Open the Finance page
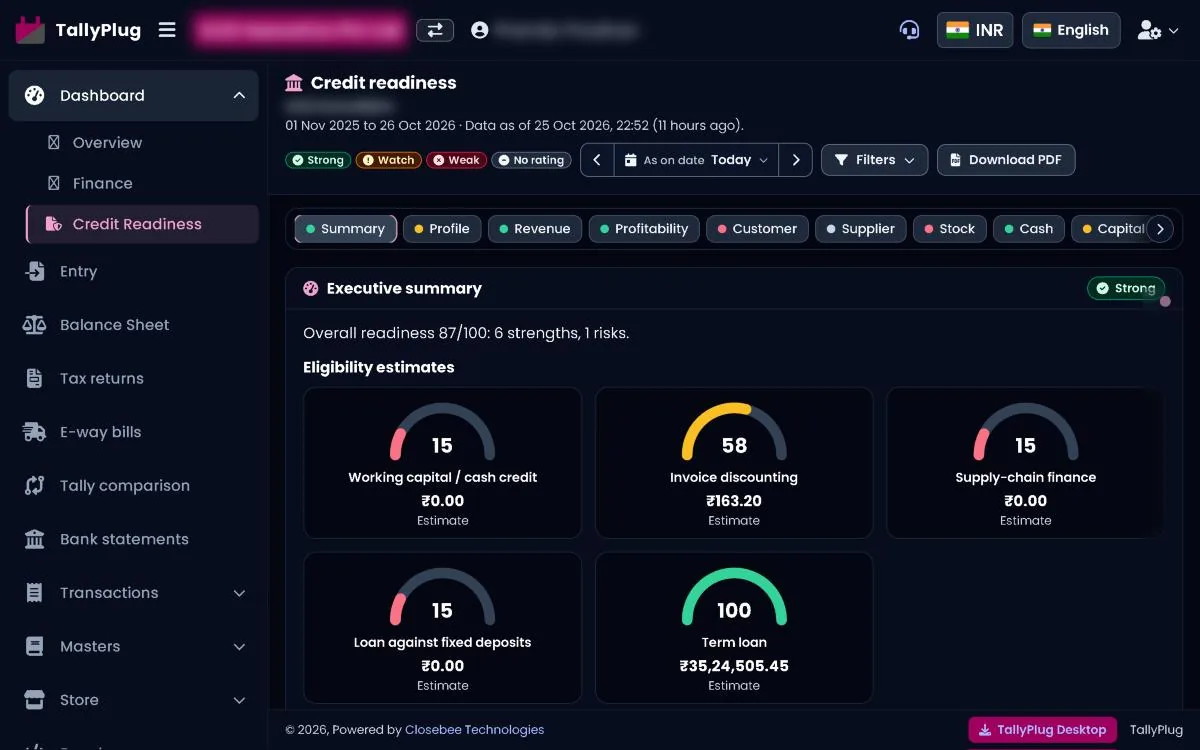The height and width of the screenshot is (750, 1200). pyautogui.click(x=102, y=184)
